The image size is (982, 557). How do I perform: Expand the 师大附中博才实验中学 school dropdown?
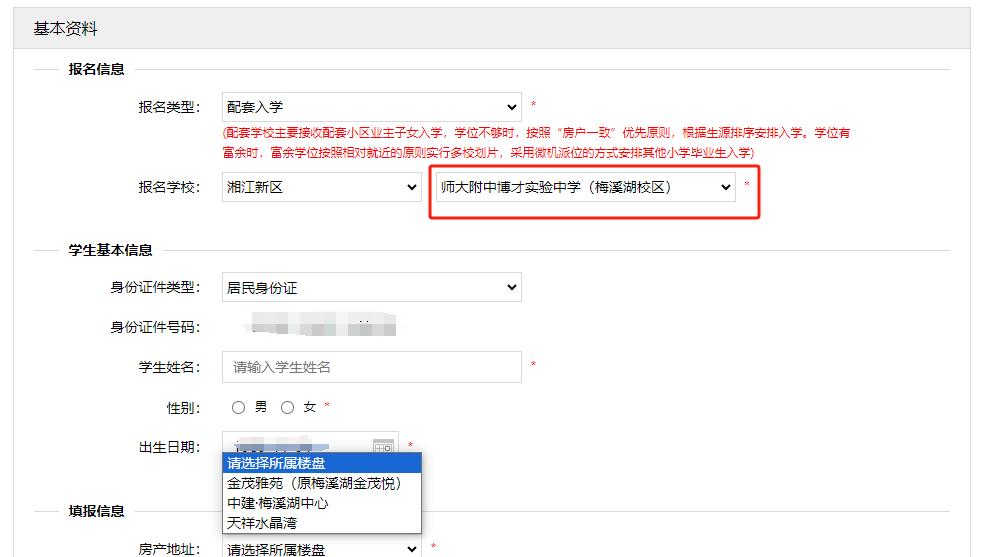click(585, 187)
